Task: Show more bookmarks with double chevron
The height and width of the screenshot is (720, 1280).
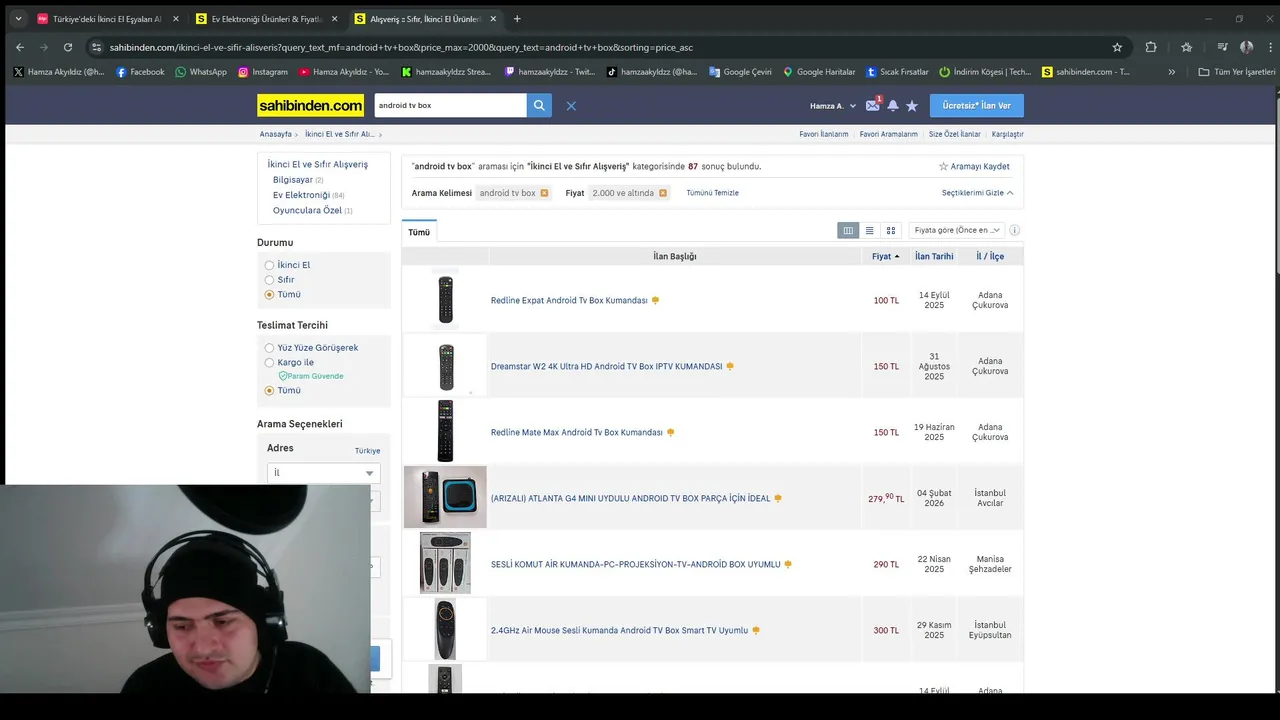Action: coord(1171,72)
